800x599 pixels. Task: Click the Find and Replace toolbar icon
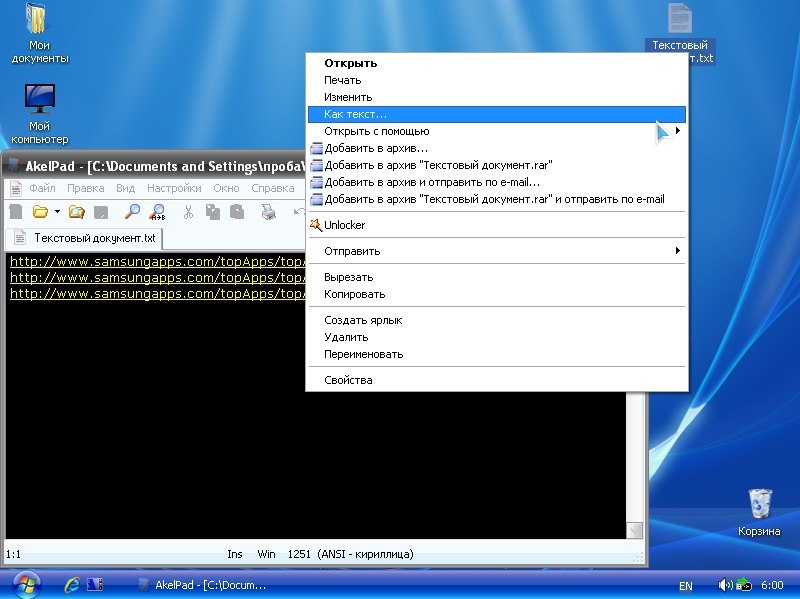click(158, 211)
